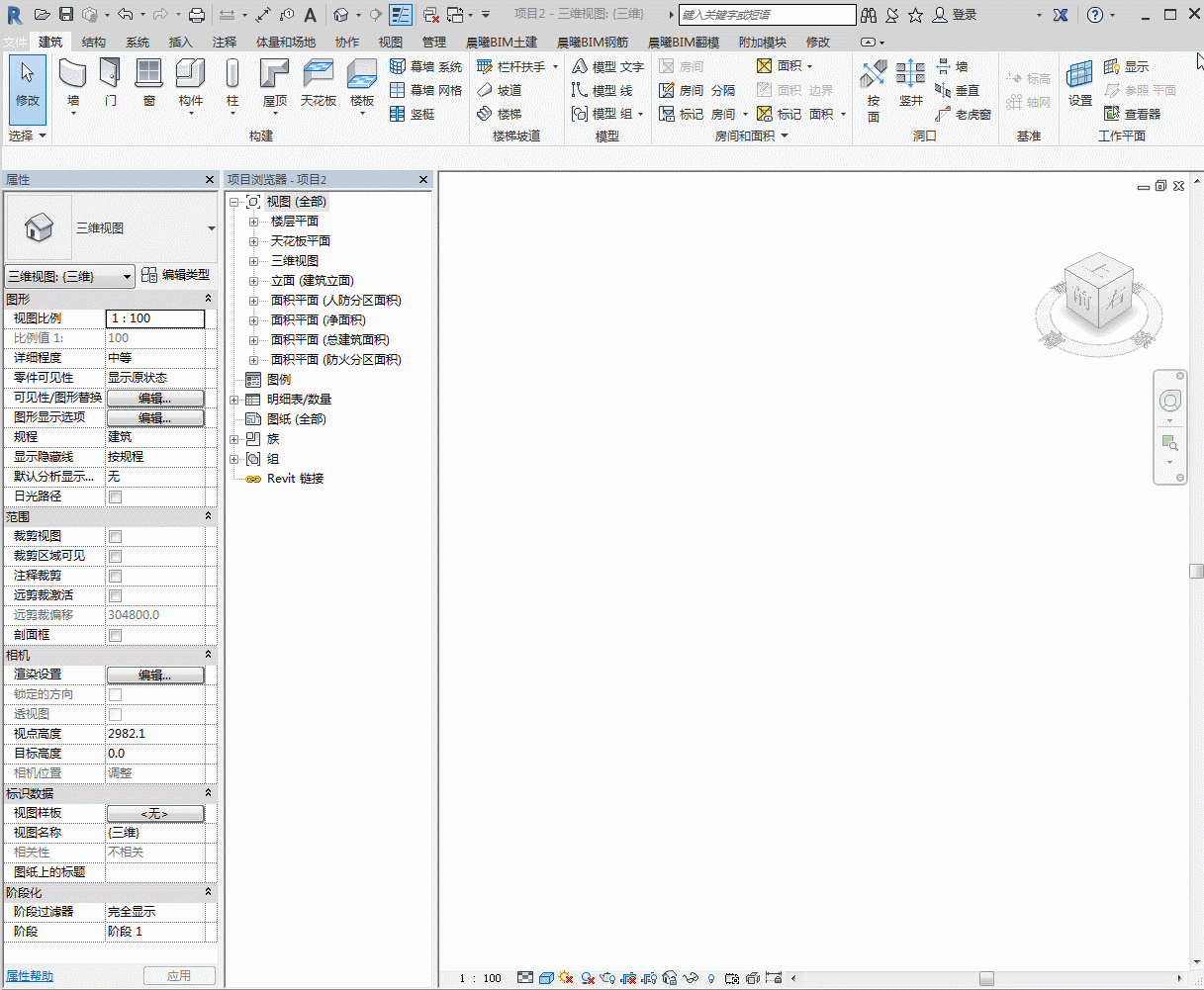Collapse the 视图 (全部) tree node

[x=234, y=202]
